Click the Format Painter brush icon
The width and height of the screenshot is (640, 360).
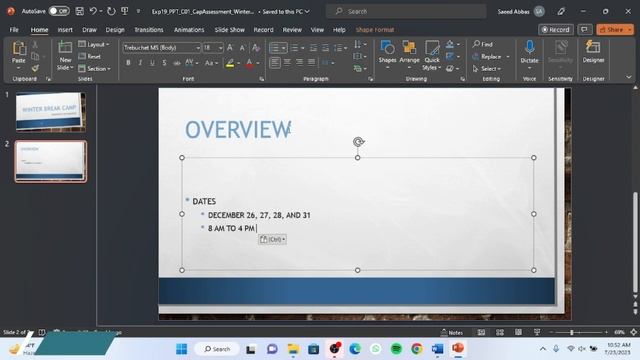click(35, 68)
